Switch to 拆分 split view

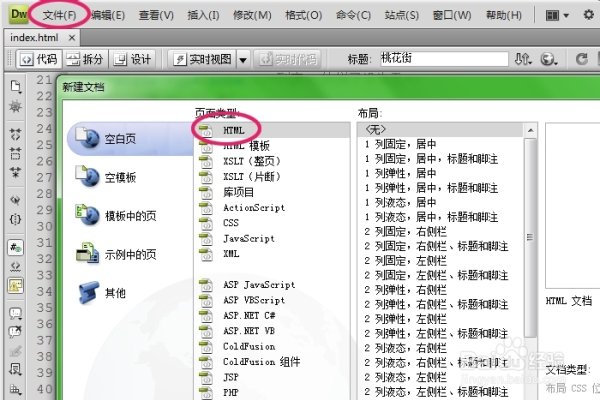pos(86,59)
